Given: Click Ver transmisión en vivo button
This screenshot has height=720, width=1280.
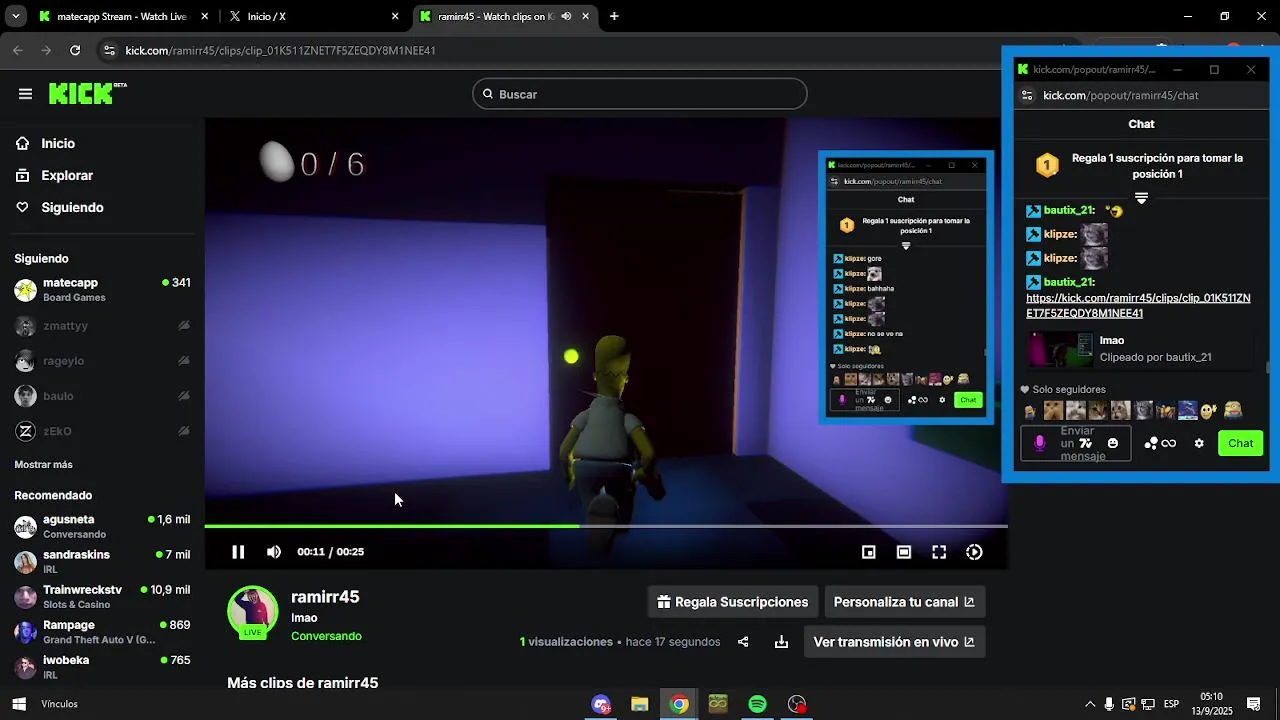Looking at the screenshot, I should coord(894,642).
